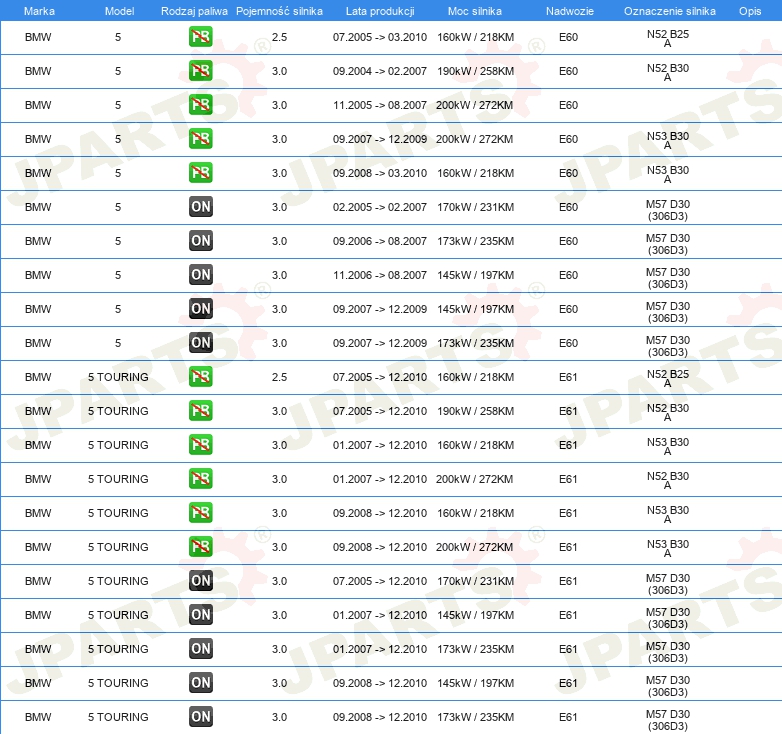The height and width of the screenshot is (734, 782).
Task: Click the PB petrol icon in the 09.2004 -> 02.2007 row
Action: point(200,71)
